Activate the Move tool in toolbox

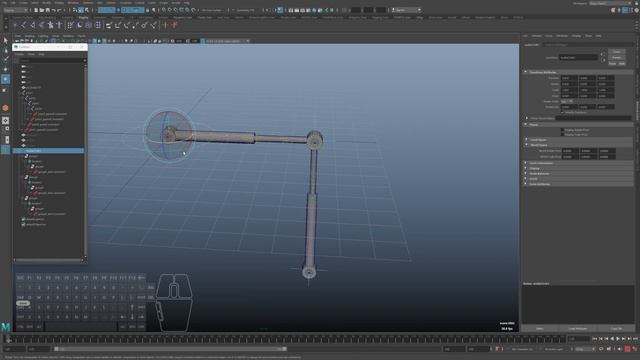pos(5,69)
